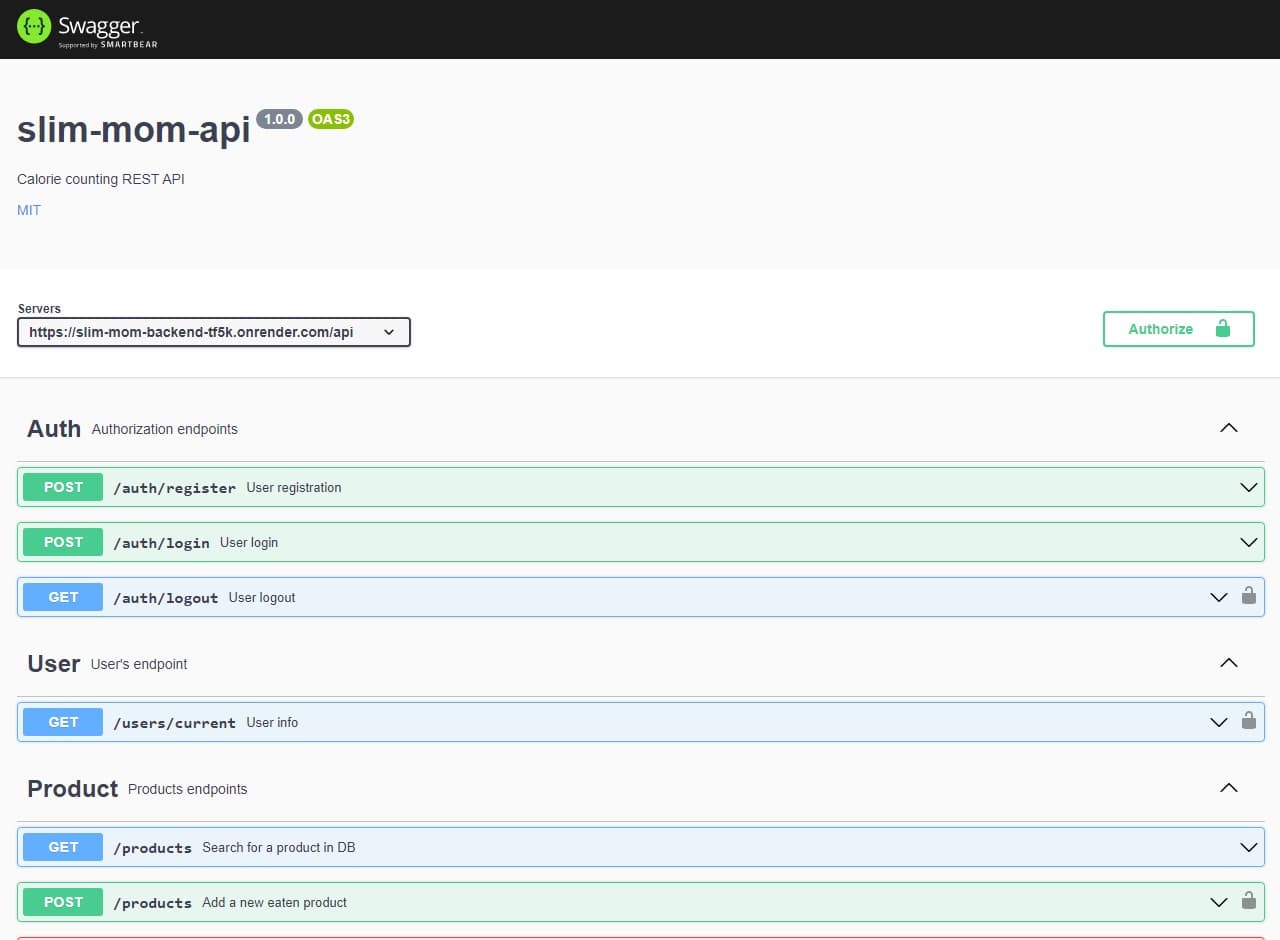Collapse the Auth section
The height and width of the screenshot is (940, 1280).
(x=1229, y=428)
